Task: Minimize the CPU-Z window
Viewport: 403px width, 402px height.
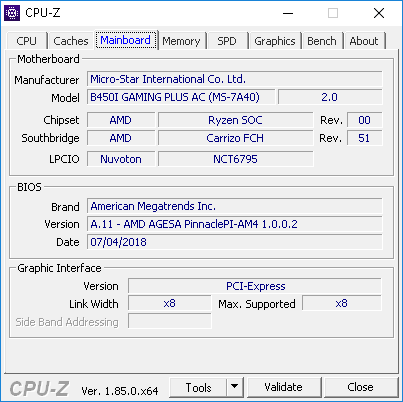Action: point(288,13)
